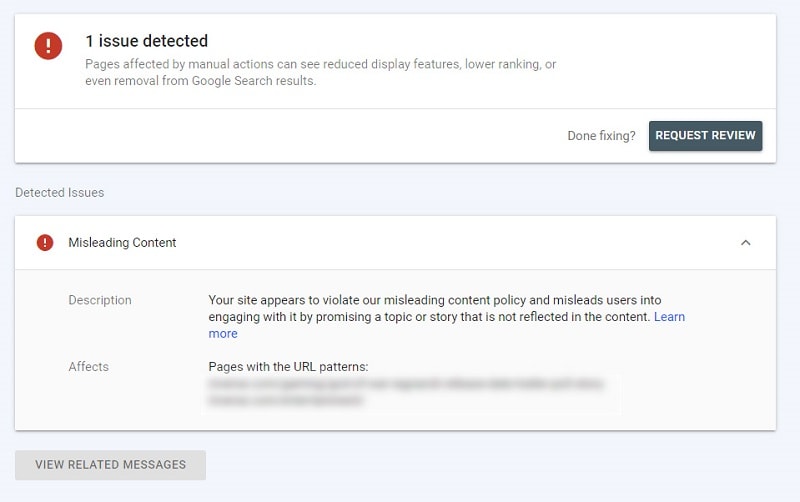Click the Misleading Content issue title

[122, 242]
